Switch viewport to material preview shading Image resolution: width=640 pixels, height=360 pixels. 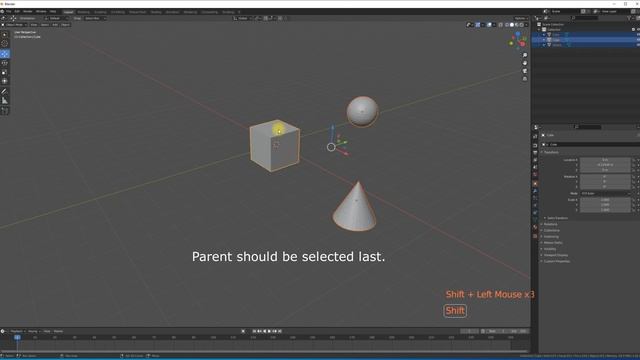pyautogui.click(x=517, y=25)
